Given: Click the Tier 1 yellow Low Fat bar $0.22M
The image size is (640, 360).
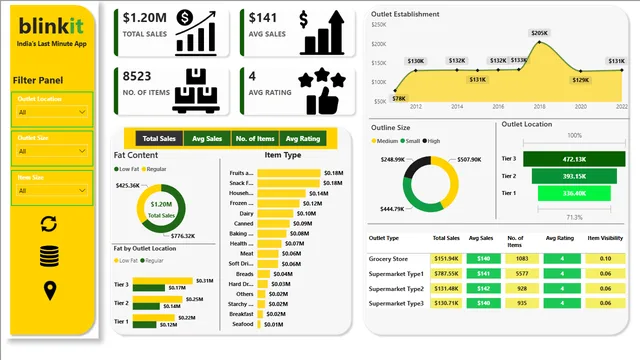Looking at the screenshot, I should (154, 318).
